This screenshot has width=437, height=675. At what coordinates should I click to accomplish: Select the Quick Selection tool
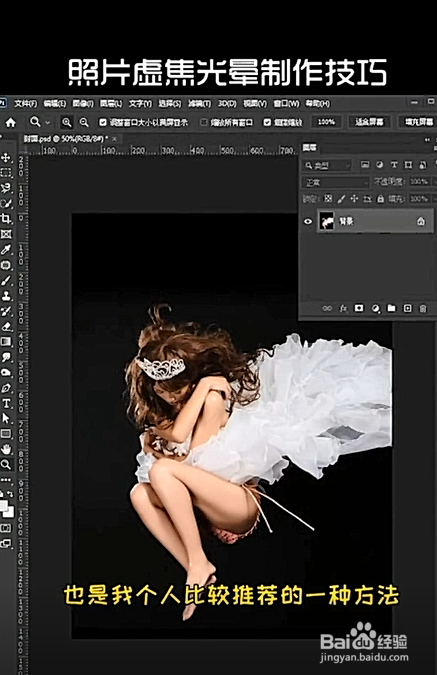pyautogui.click(x=6, y=204)
